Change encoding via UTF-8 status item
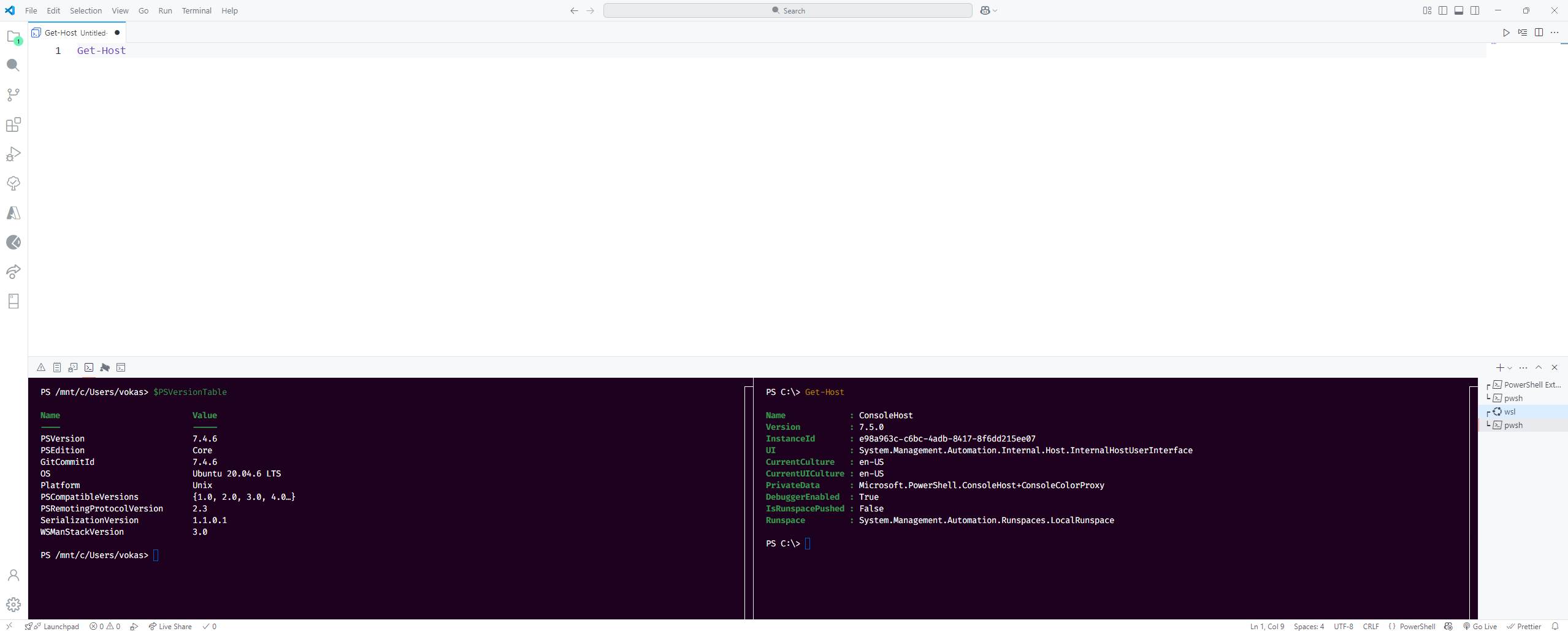 pyautogui.click(x=1343, y=626)
